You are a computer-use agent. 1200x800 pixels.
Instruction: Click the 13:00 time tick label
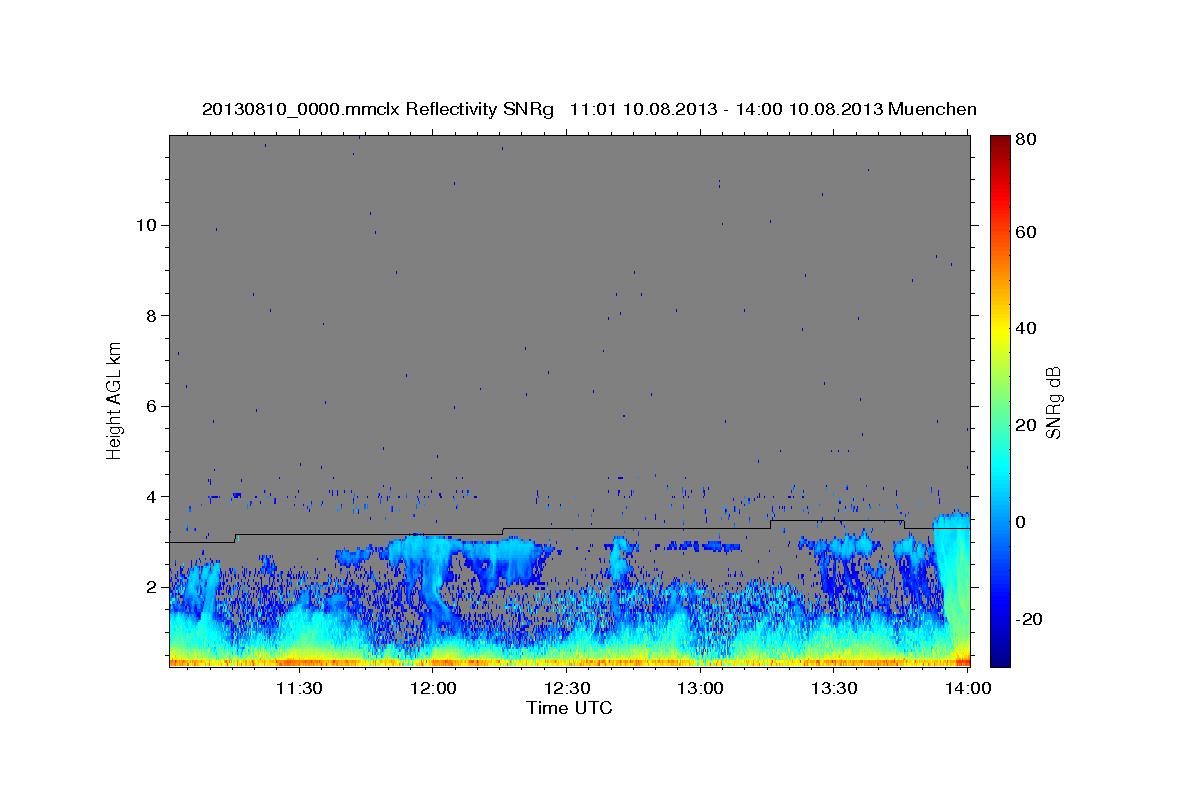click(700, 688)
